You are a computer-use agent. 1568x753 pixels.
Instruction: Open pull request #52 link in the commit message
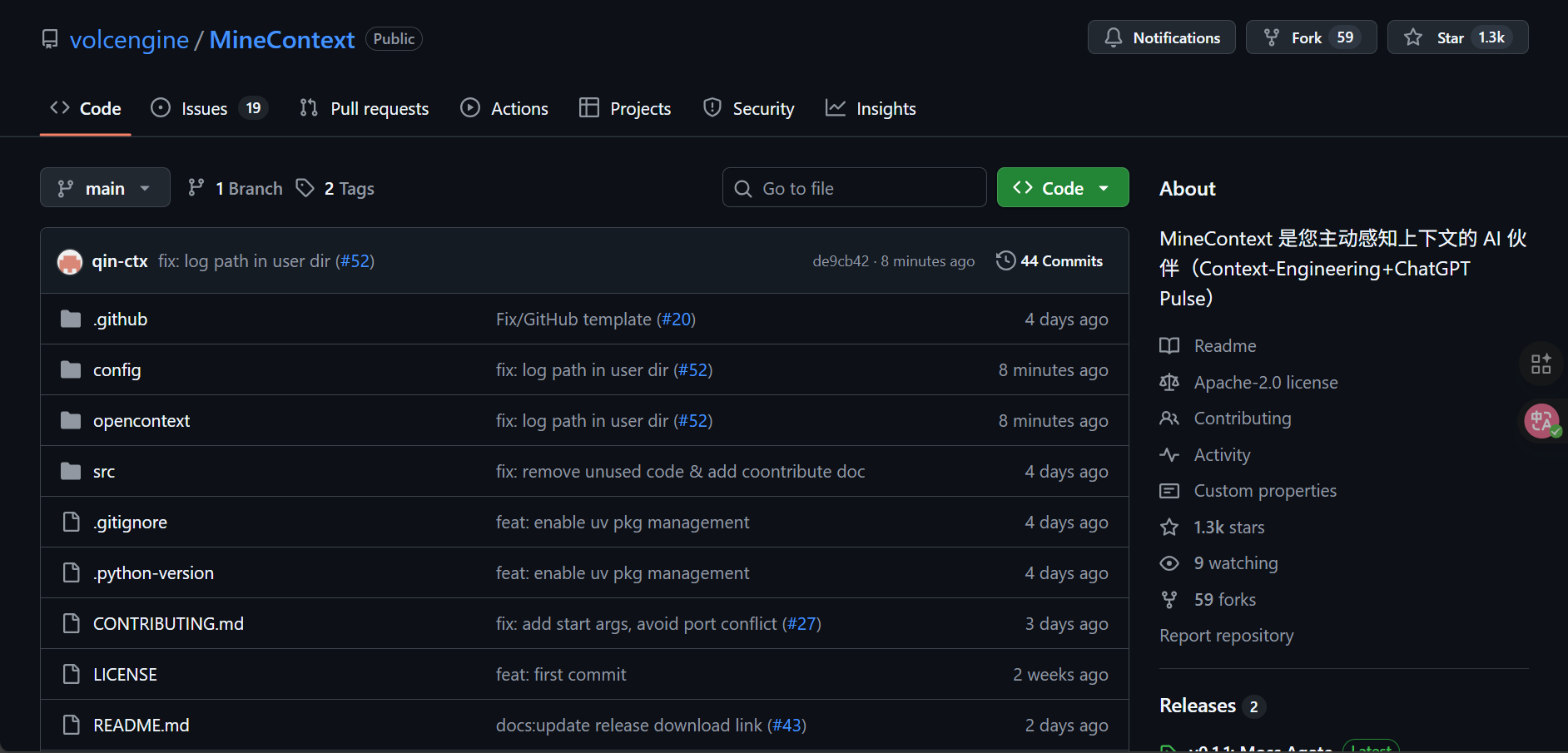355,261
